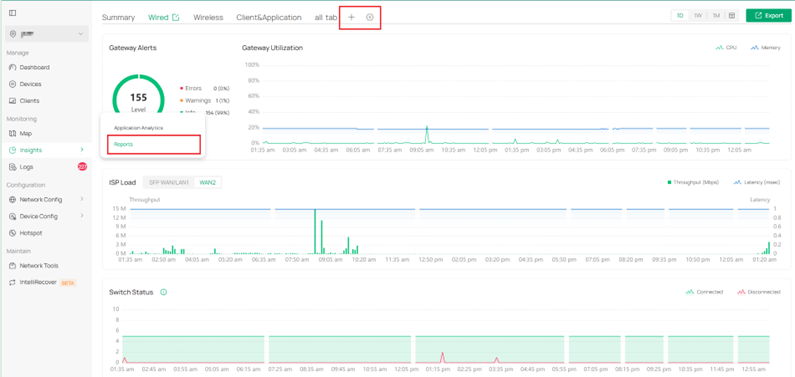Toggle the Connected series in Switch Status

[704, 292]
